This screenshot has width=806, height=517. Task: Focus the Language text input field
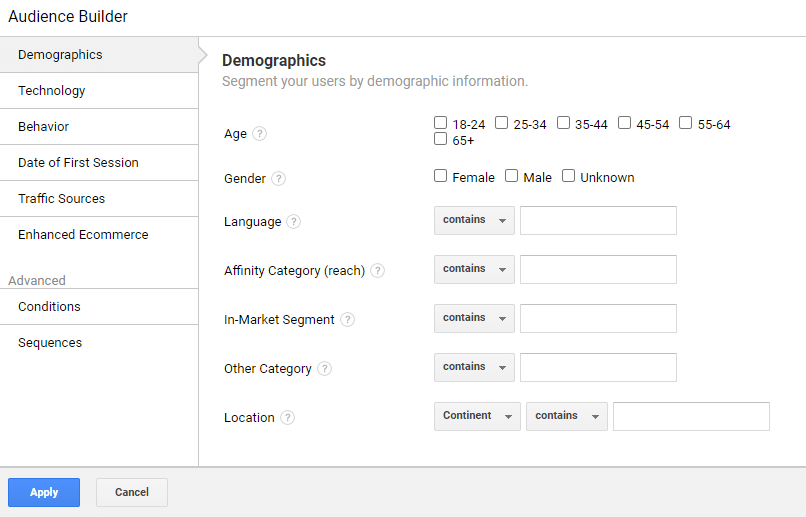point(598,220)
